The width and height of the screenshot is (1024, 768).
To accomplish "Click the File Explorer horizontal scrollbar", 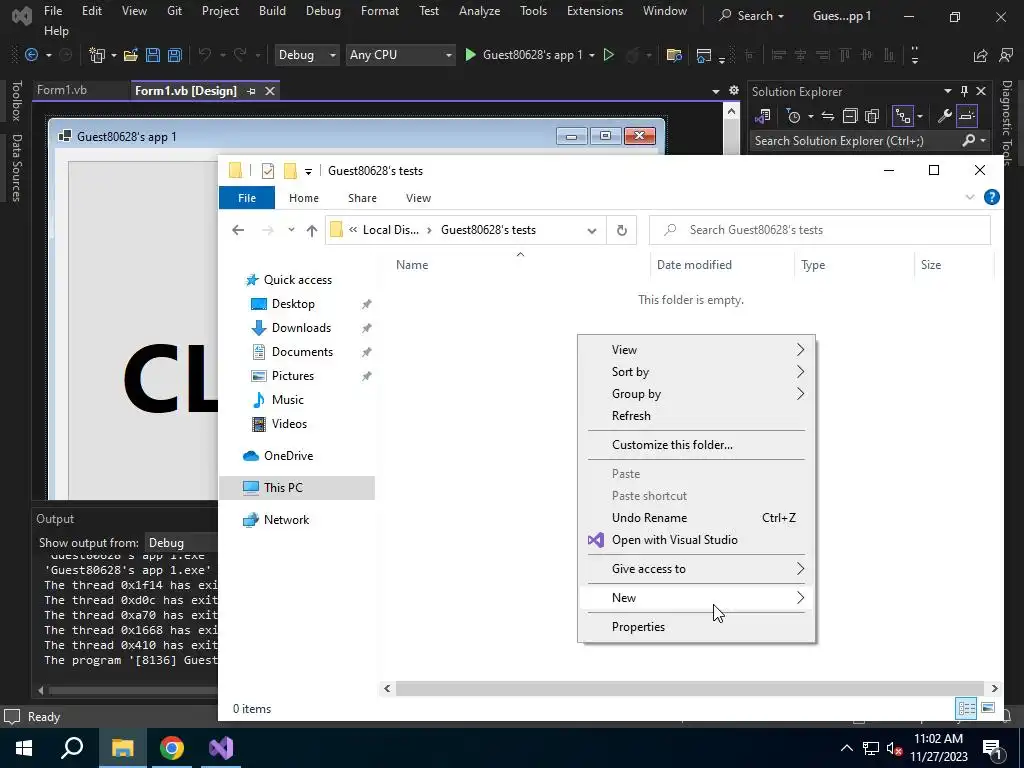I will click(690, 688).
